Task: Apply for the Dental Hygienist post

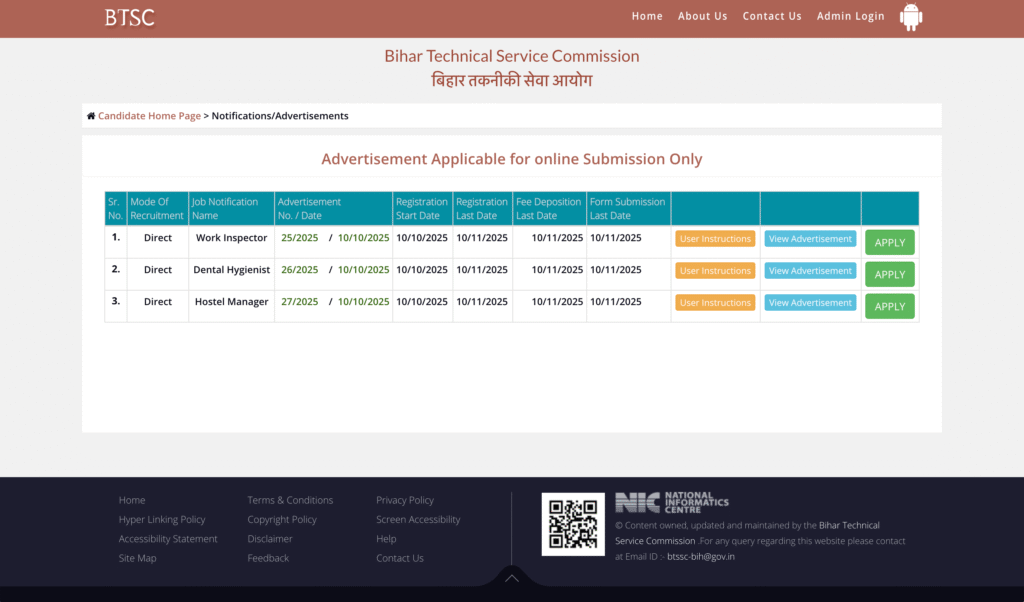Action: tap(889, 275)
